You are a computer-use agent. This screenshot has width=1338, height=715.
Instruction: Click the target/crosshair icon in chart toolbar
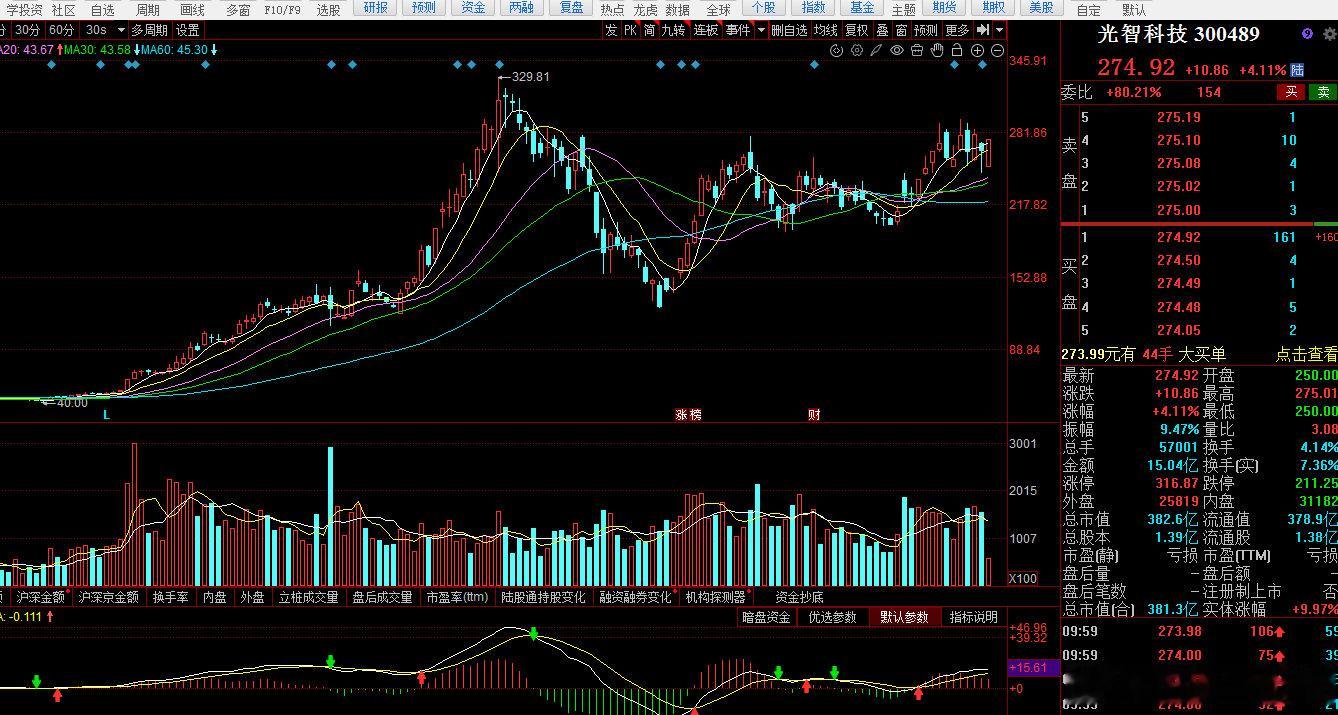(837, 50)
